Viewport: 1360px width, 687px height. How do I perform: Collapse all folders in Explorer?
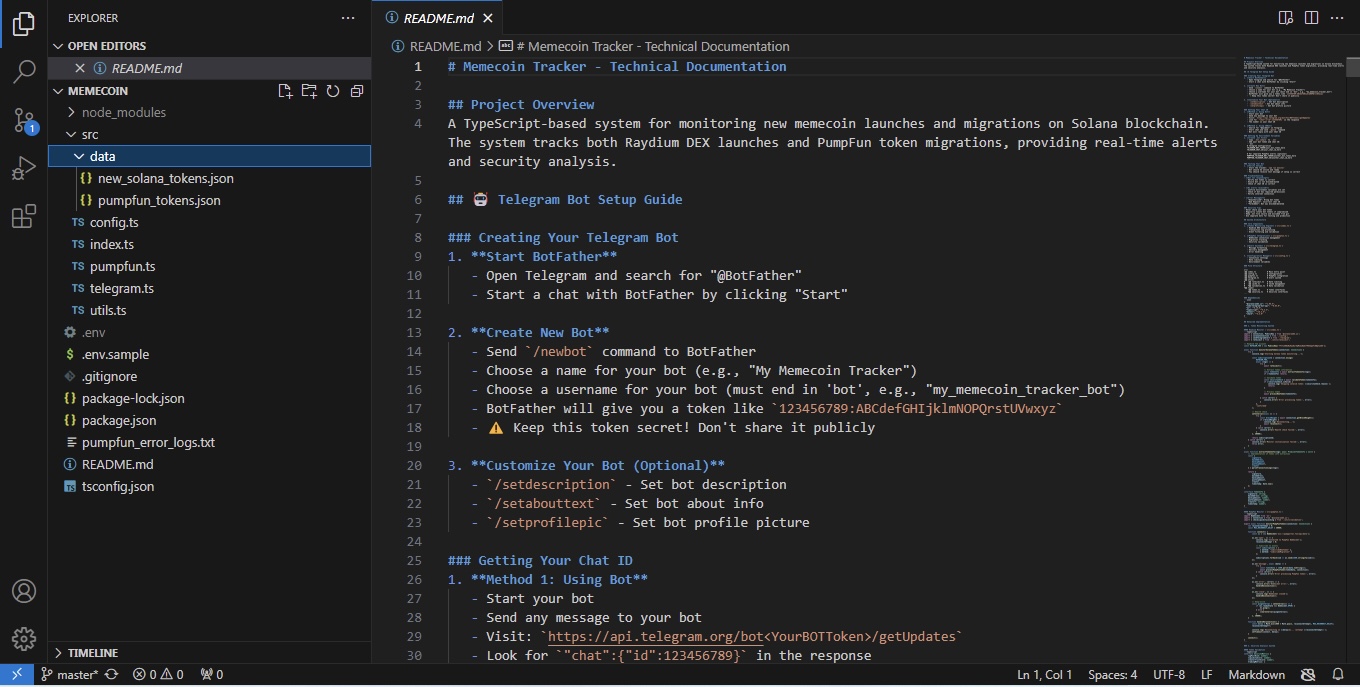point(356,90)
